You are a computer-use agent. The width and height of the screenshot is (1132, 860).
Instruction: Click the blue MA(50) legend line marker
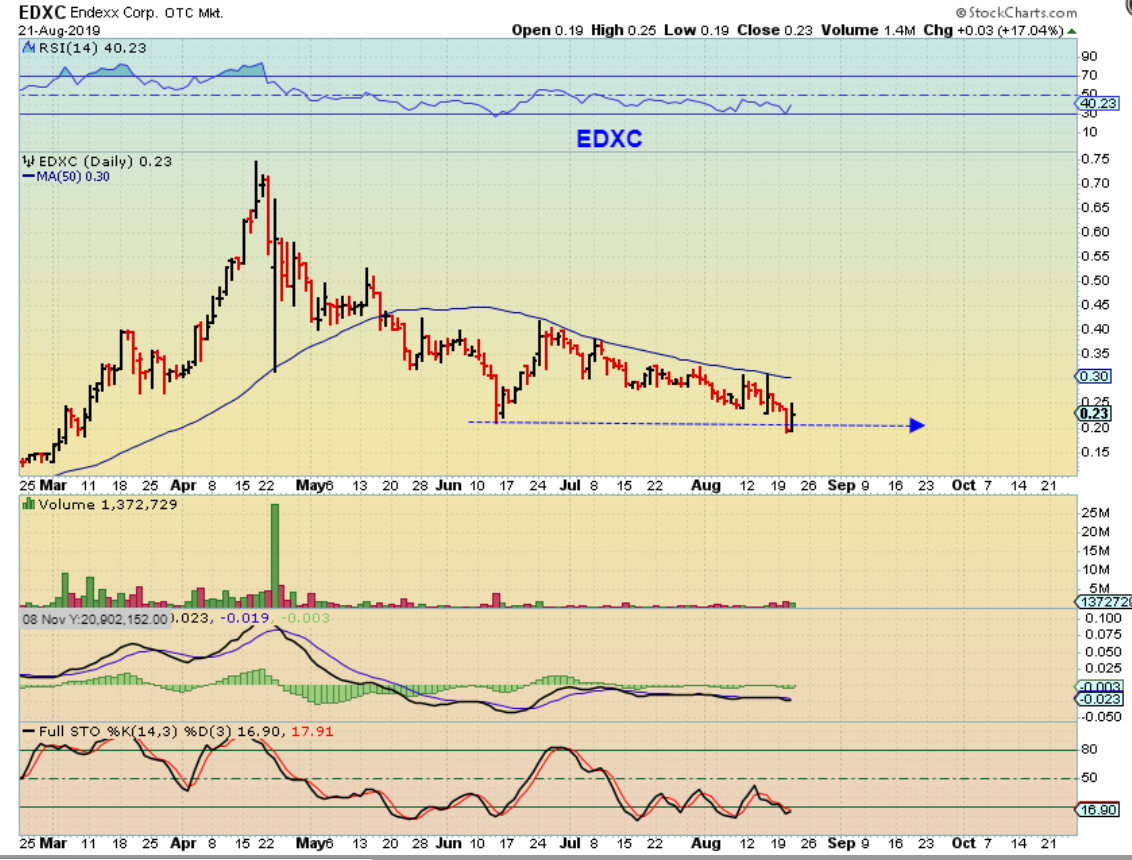pos(28,176)
